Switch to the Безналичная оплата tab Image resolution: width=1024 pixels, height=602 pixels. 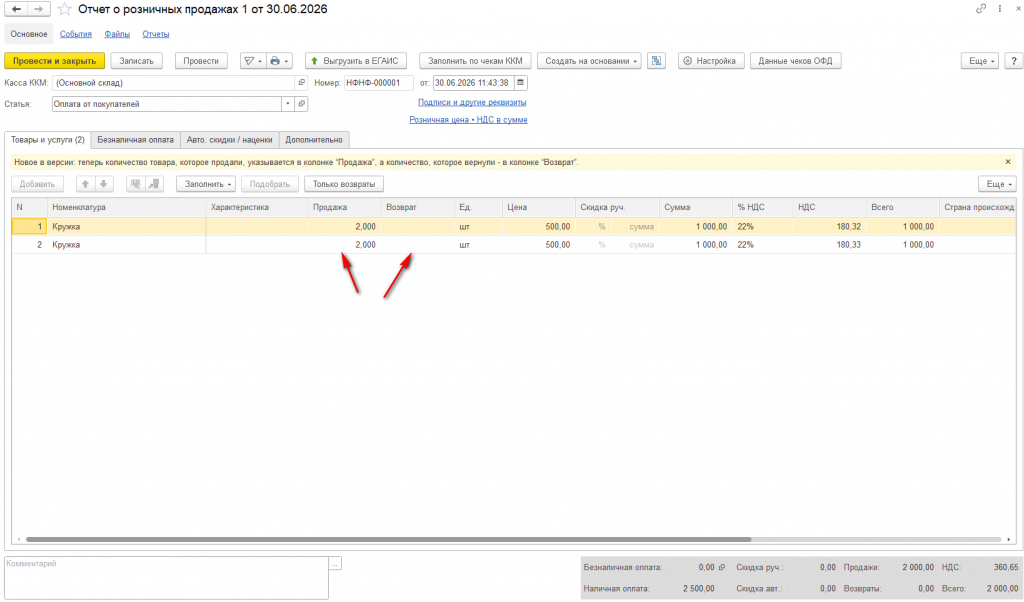pyautogui.click(x=135, y=140)
